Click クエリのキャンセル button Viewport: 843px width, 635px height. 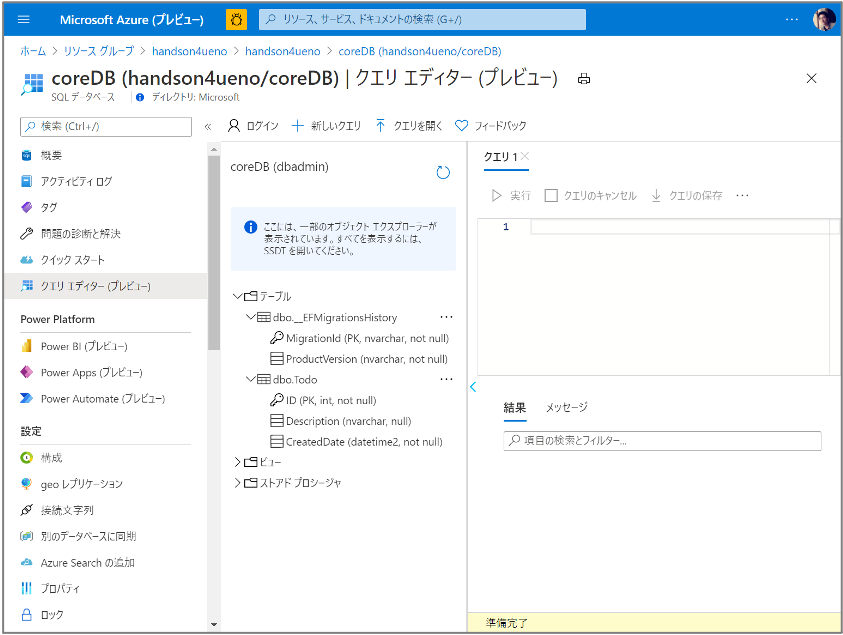click(x=590, y=196)
